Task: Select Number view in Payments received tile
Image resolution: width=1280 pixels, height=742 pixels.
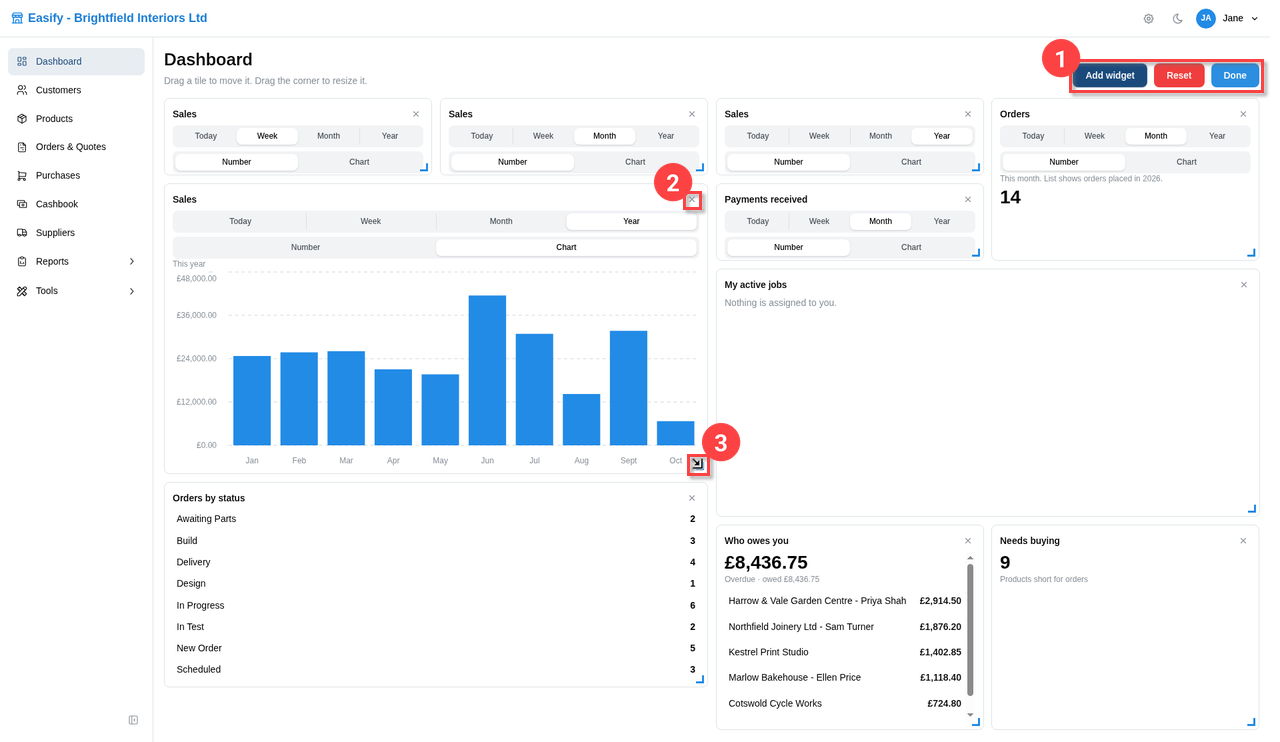Action: [x=788, y=247]
